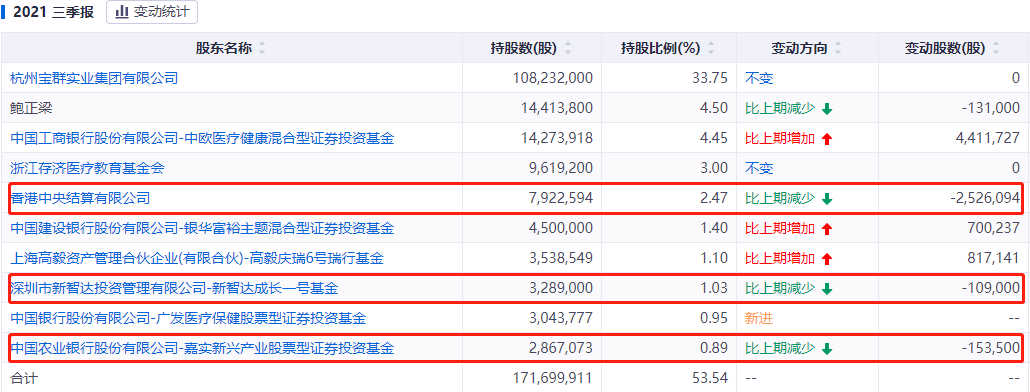Click the bar-chart icon in 变动统计 button

tap(122, 12)
